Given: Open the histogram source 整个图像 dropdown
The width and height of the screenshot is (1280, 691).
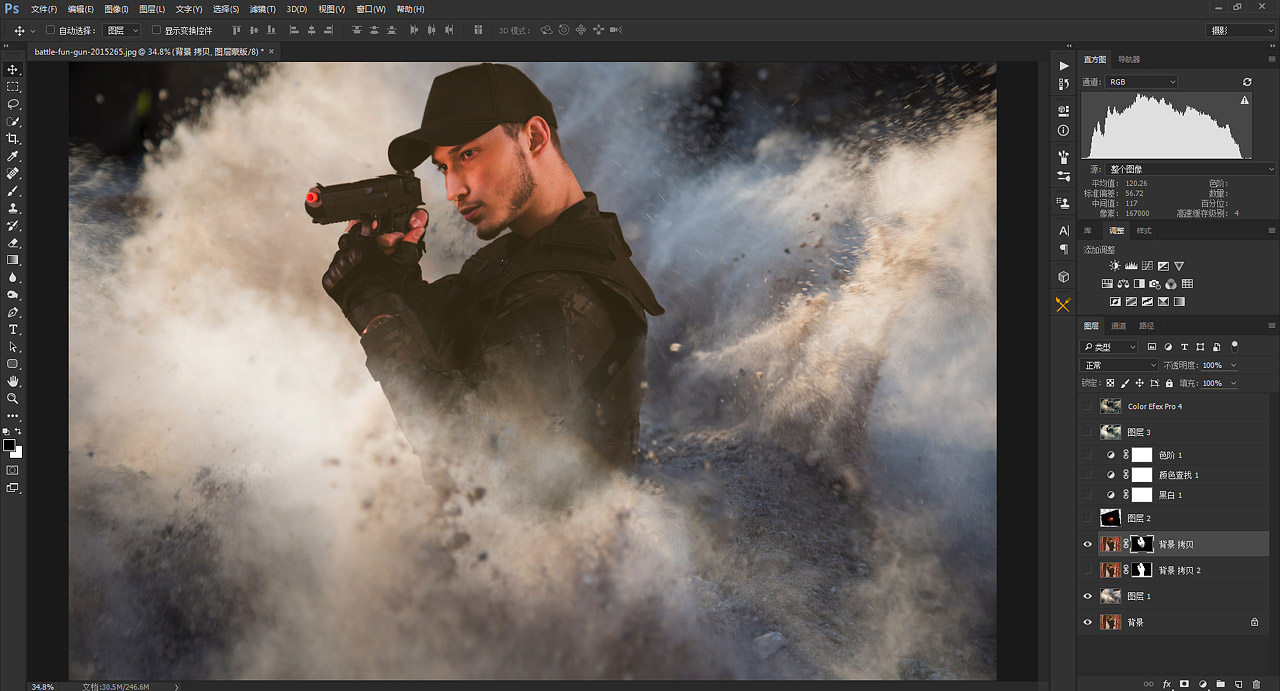Looking at the screenshot, I should tap(1190, 170).
